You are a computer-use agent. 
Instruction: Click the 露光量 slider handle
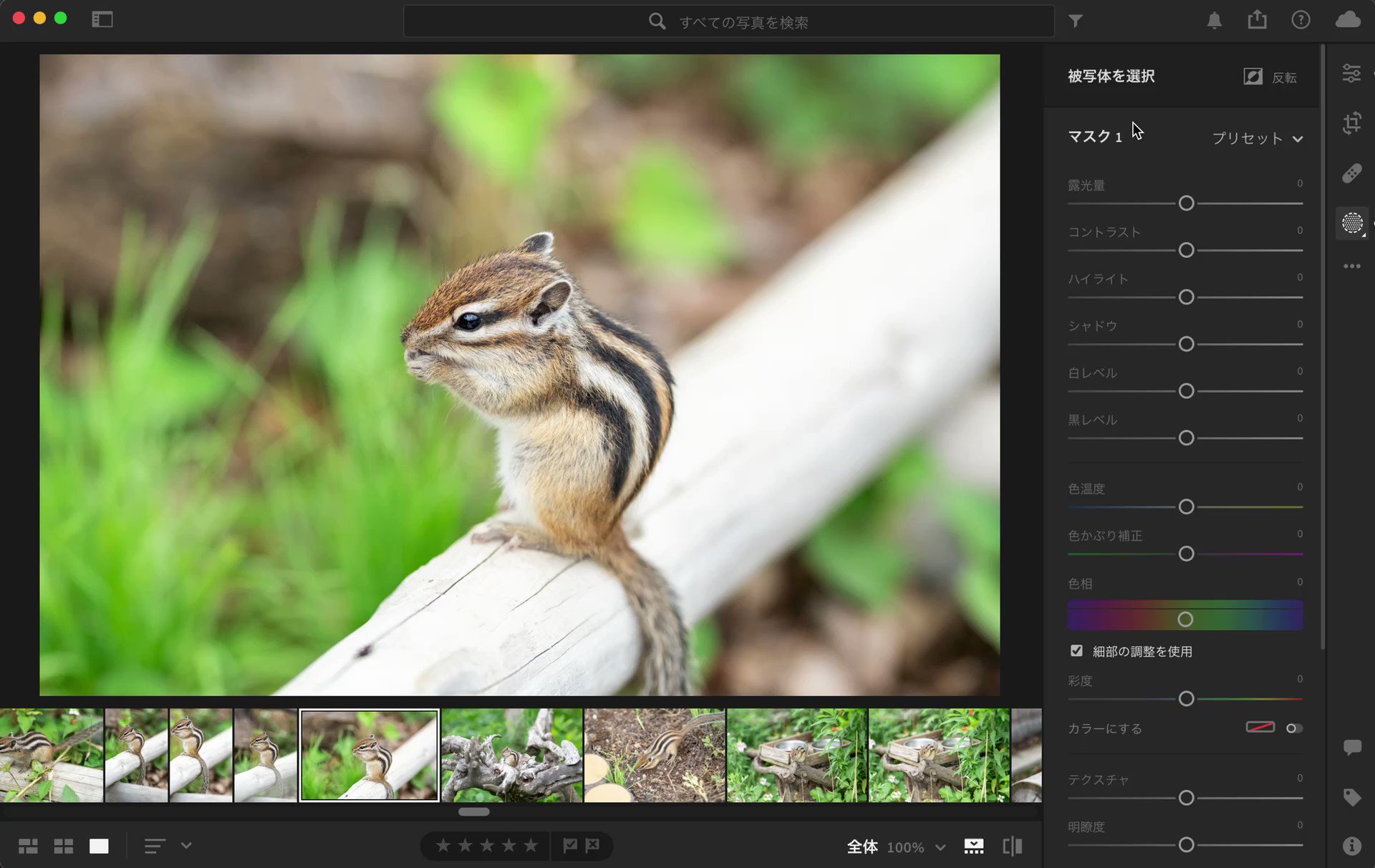pyautogui.click(x=1186, y=203)
